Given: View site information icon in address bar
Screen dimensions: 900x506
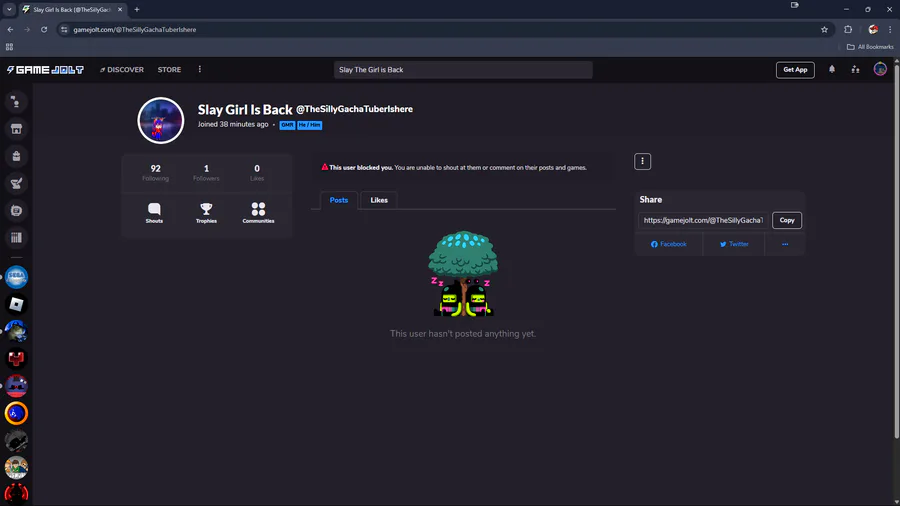Looking at the screenshot, I should (x=64, y=29).
